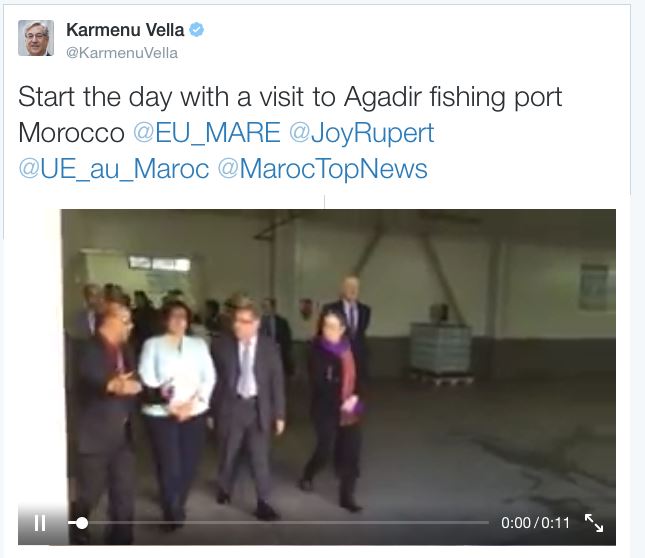Click the elapsed time 0:00 label

click(516, 523)
